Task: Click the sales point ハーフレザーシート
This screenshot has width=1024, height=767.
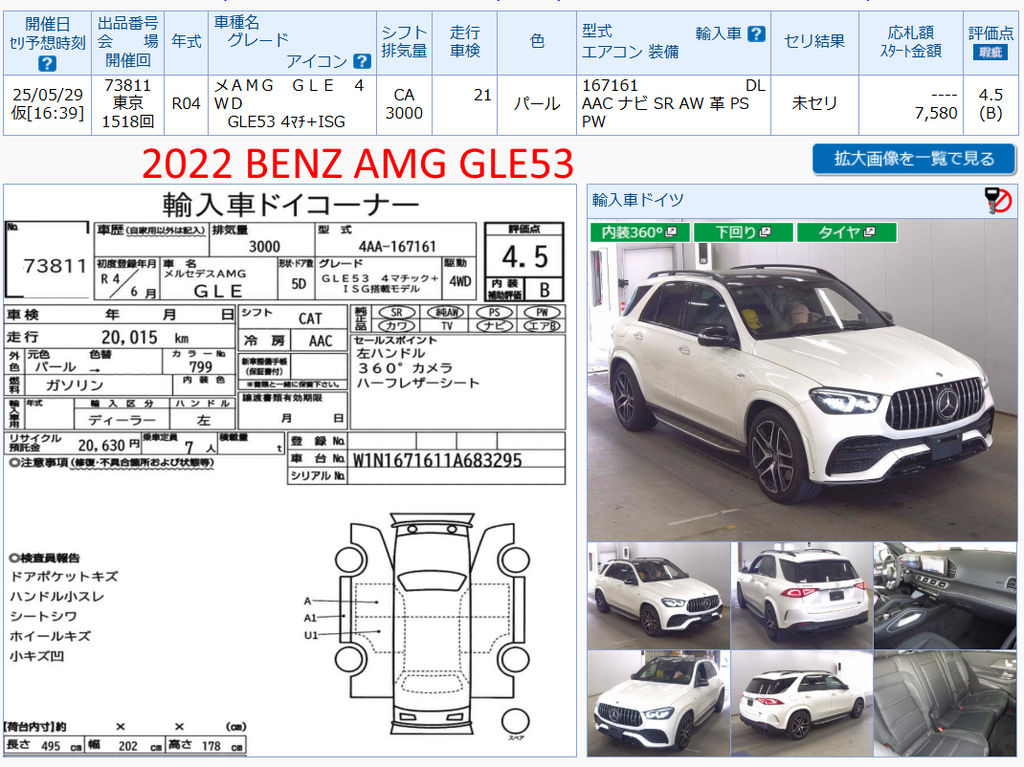Action: [x=418, y=383]
